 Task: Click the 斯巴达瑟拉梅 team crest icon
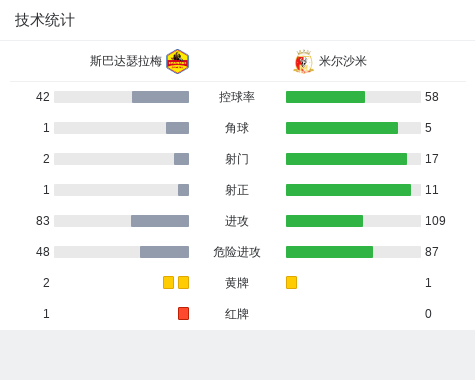click(x=178, y=61)
